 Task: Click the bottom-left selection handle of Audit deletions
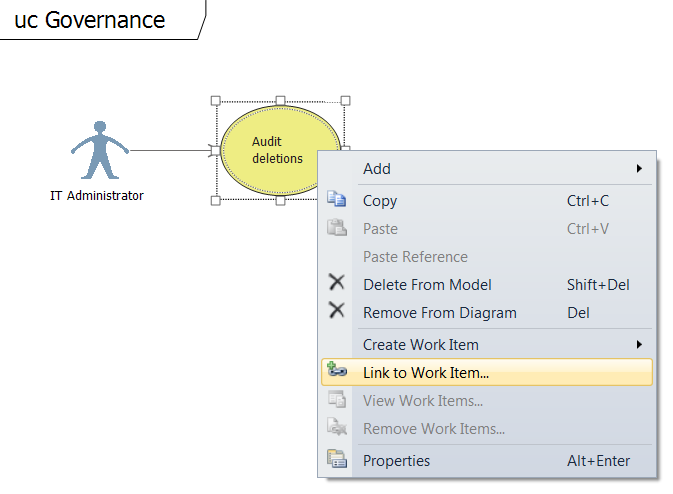216,200
